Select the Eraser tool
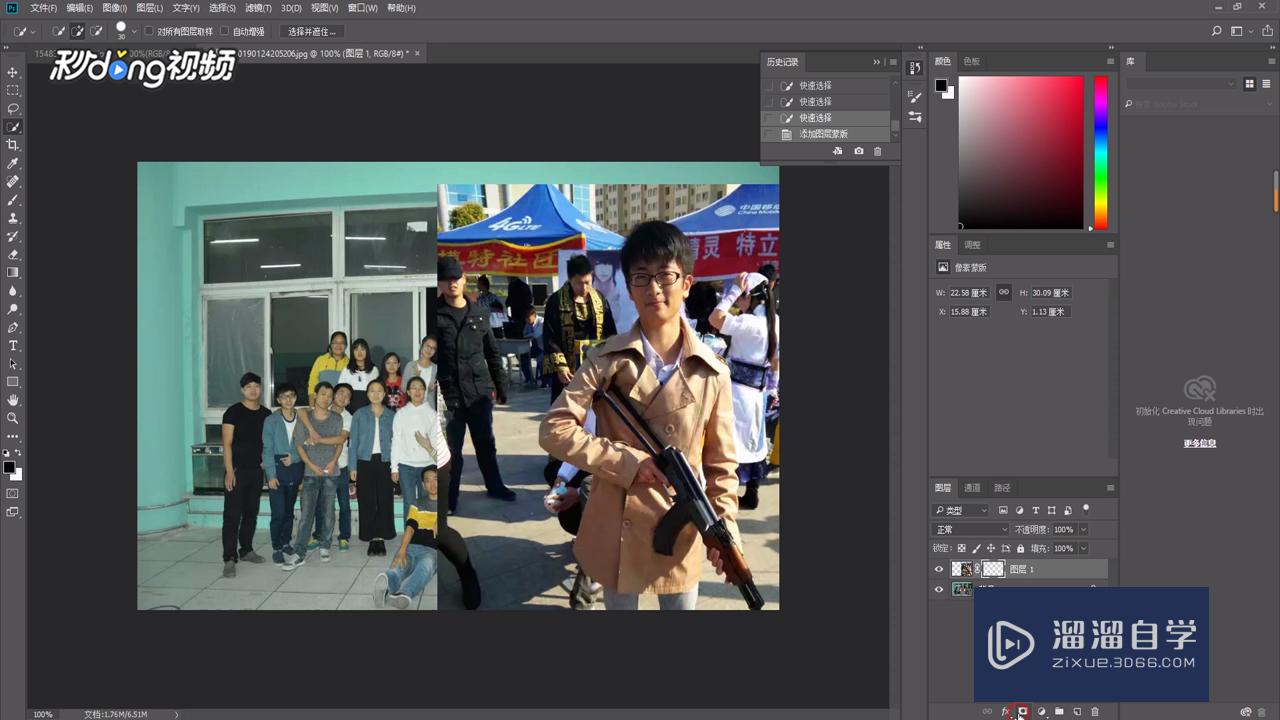1280x720 pixels. click(13, 254)
